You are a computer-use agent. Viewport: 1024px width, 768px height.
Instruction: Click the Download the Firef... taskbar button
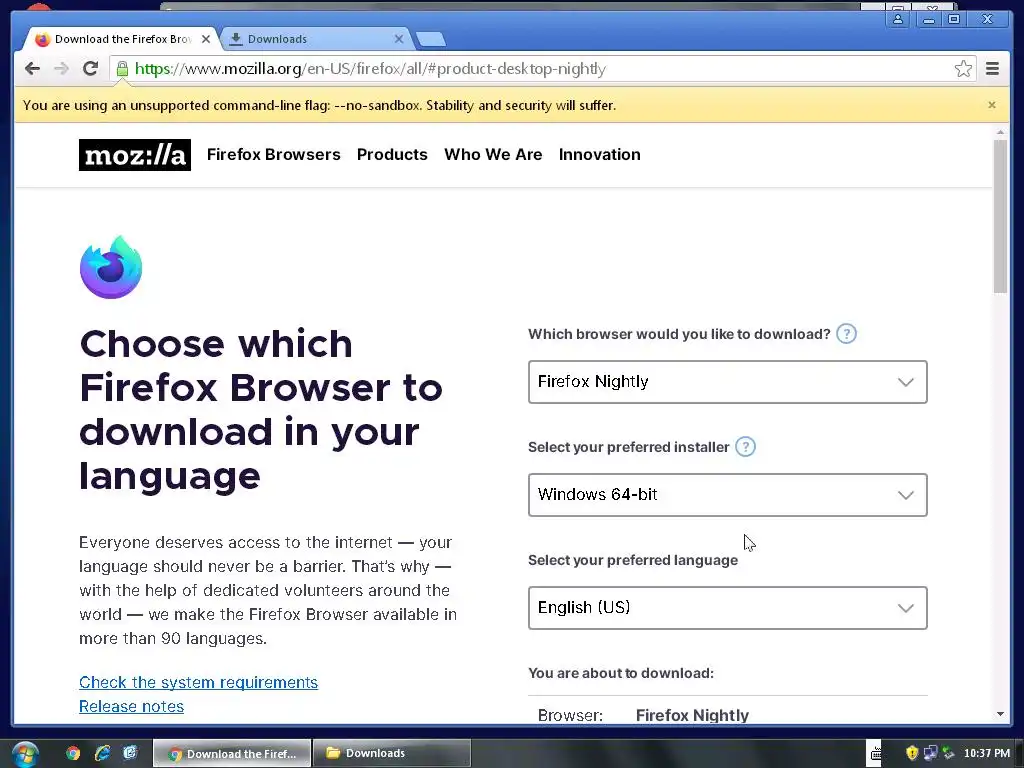tap(232, 754)
